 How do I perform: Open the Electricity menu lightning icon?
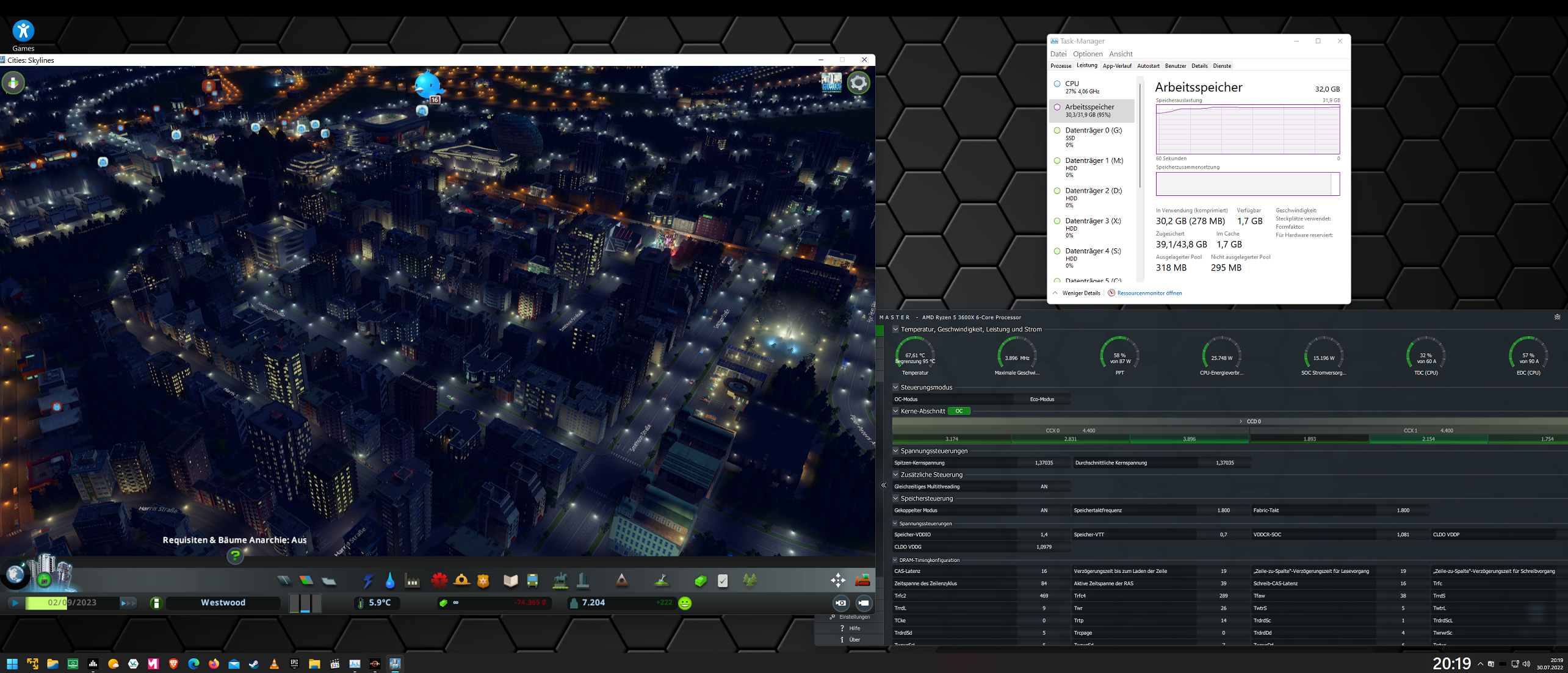click(368, 581)
